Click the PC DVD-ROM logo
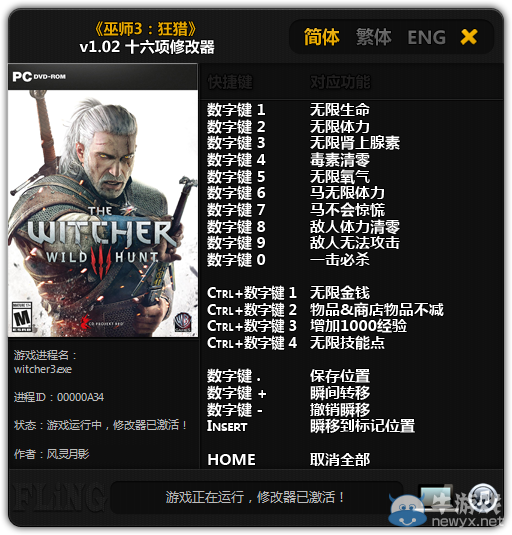Image resolution: width=512 pixels, height=535 pixels. coord(39,76)
